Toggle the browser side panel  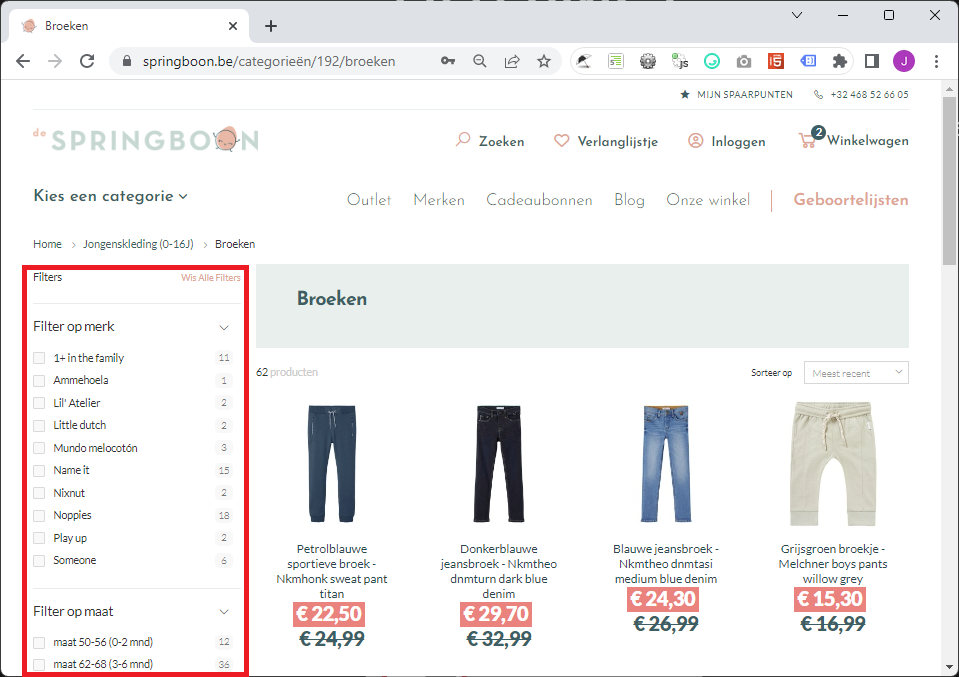(x=872, y=61)
